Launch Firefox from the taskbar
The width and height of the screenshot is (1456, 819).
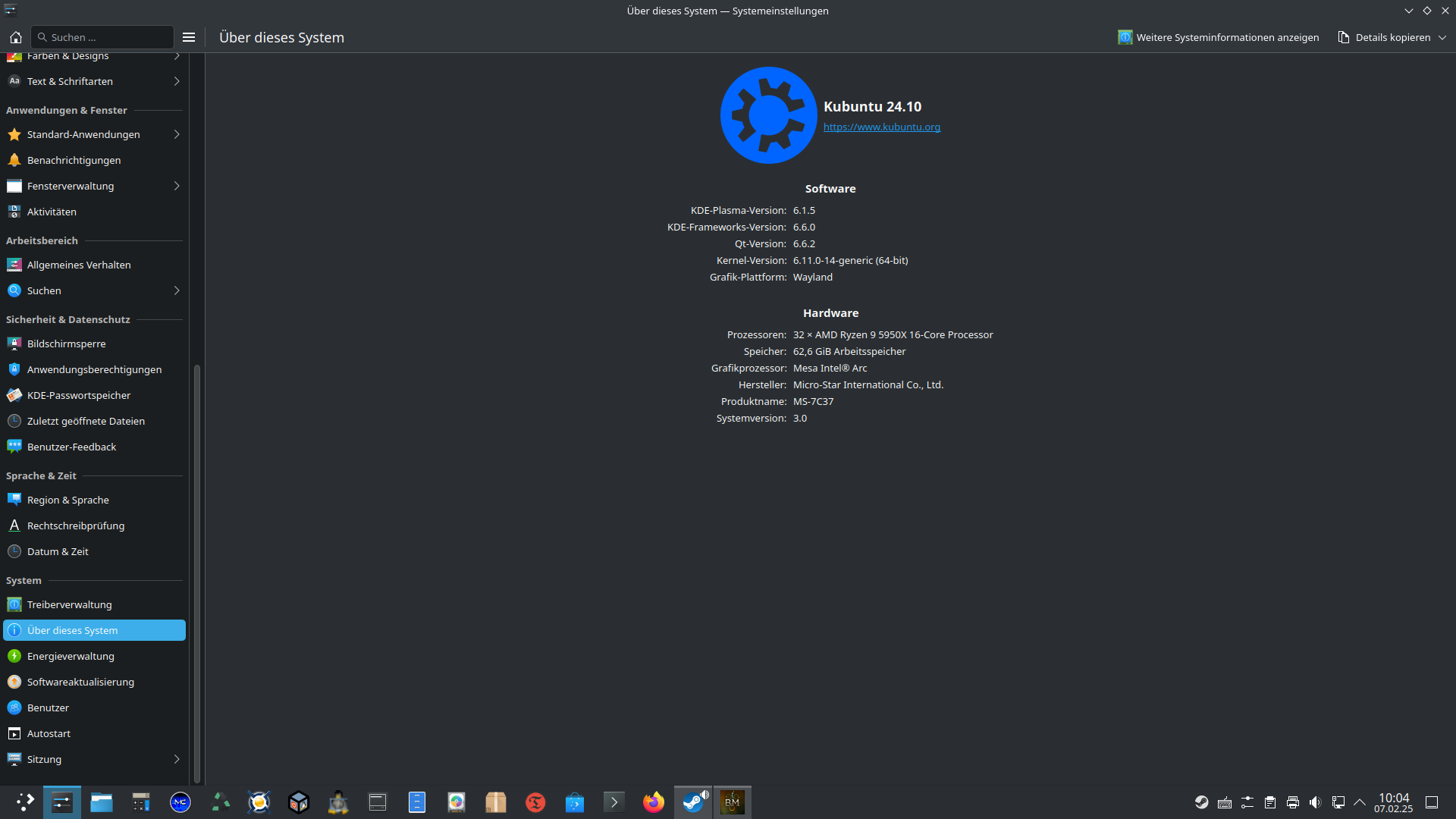click(653, 802)
